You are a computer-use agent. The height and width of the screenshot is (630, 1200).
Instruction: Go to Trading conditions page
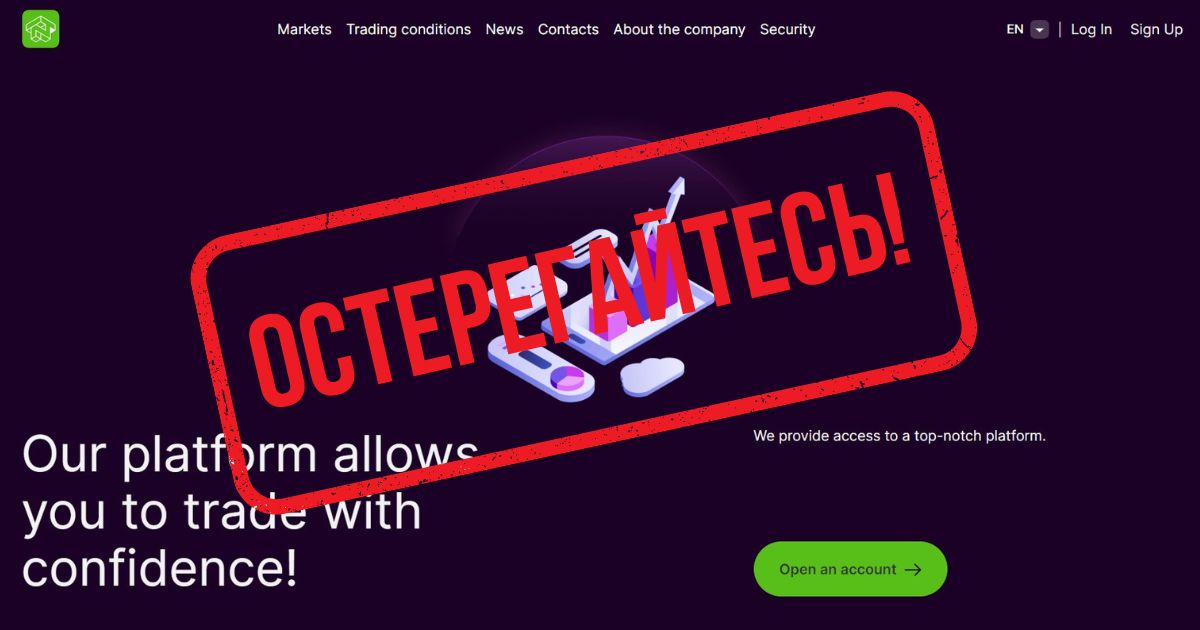(x=408, y=30)
